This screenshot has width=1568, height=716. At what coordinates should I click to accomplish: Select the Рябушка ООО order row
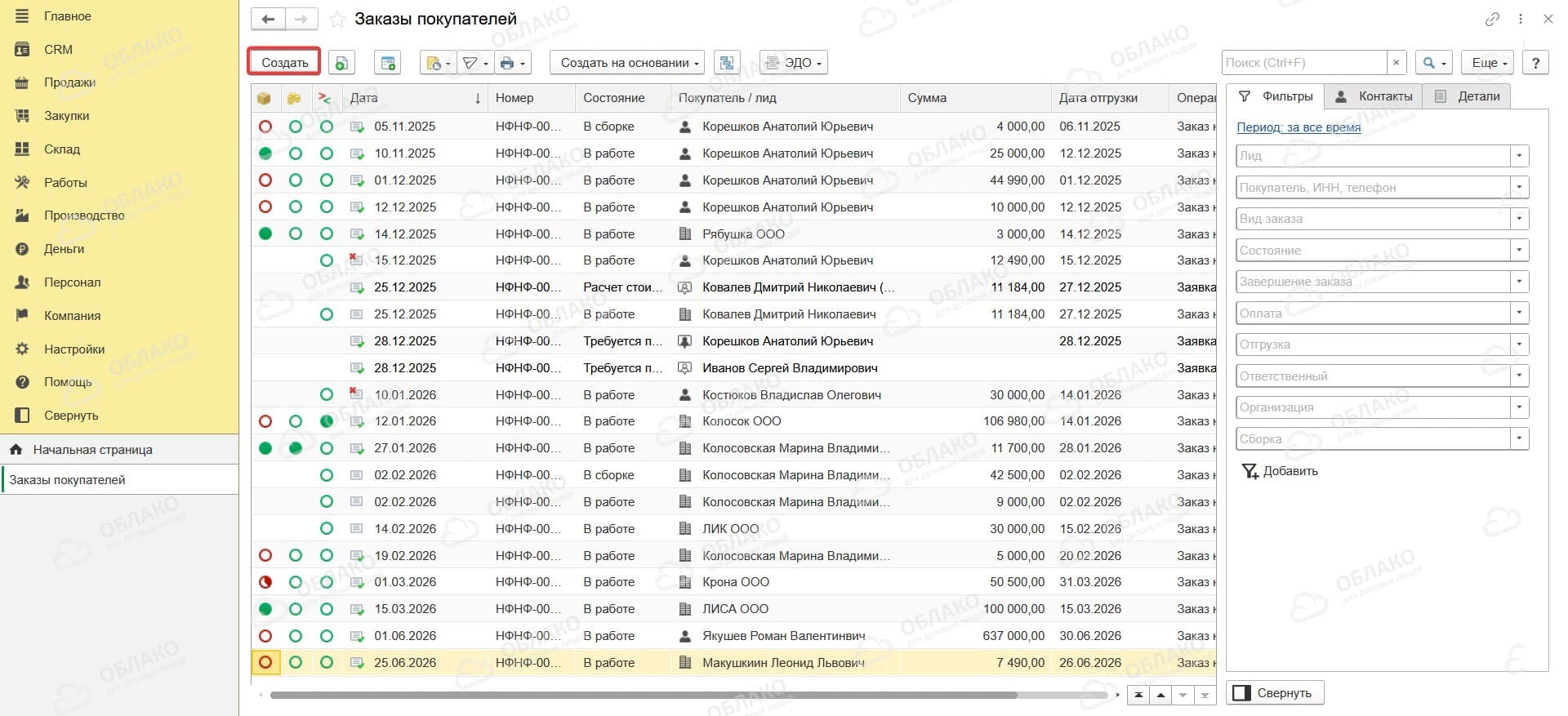pos(733,234)
